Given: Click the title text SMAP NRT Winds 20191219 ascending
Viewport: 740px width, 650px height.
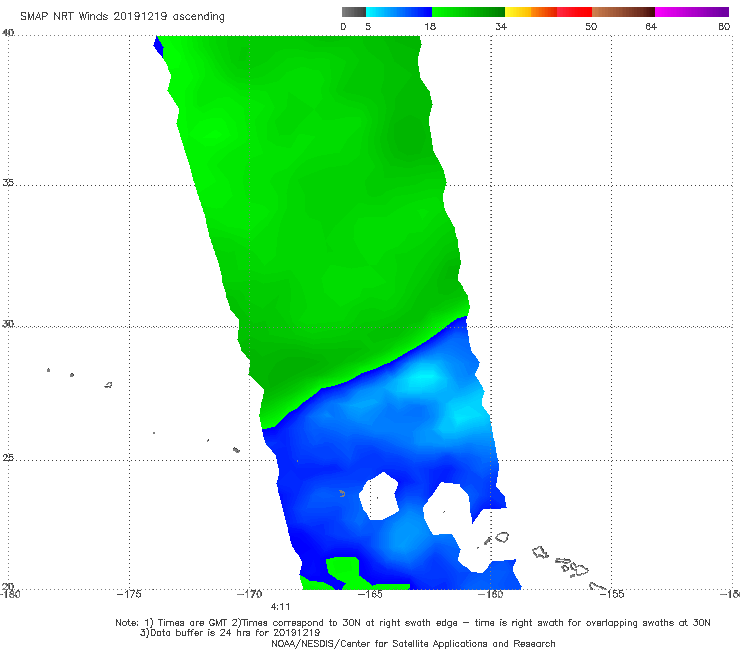Looking at the screenshot, I should click(x=122, y=16).
